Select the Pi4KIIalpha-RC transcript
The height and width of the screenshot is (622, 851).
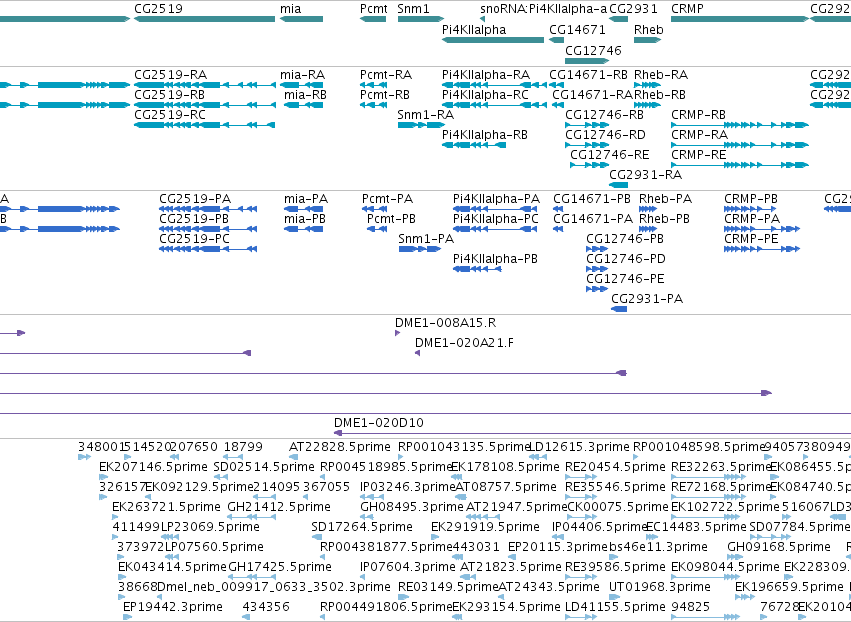(494, 105)
